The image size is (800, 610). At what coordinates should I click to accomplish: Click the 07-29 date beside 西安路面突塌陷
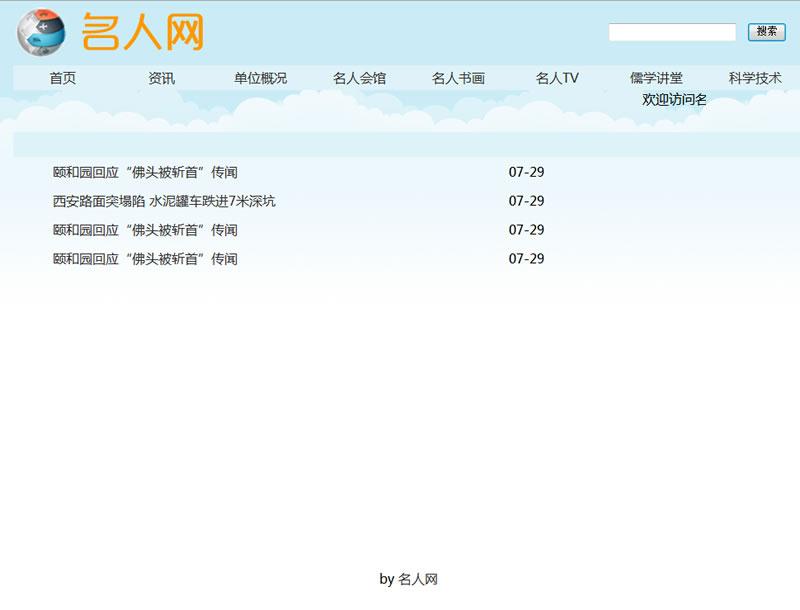tap(526, 201)
